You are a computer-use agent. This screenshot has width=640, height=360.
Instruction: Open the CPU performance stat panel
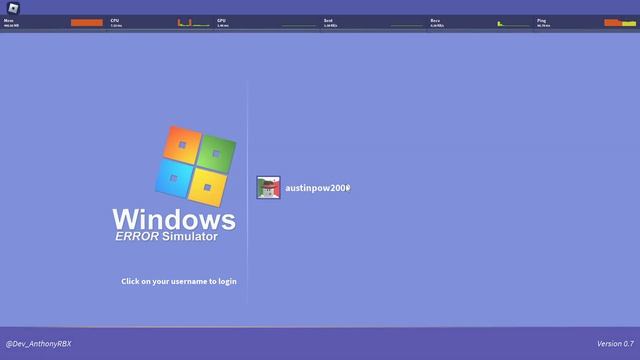pos(160,23)
